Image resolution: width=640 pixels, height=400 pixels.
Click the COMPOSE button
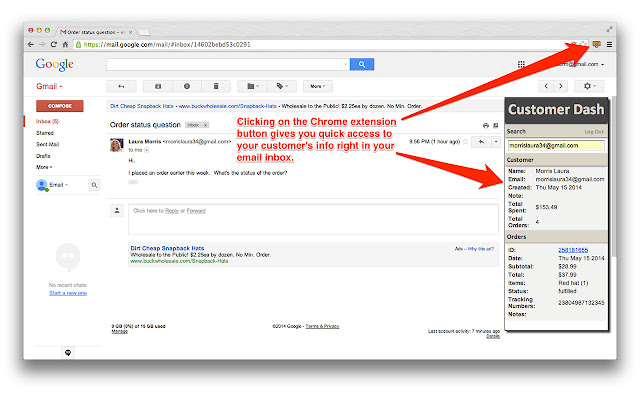[60, 106]
